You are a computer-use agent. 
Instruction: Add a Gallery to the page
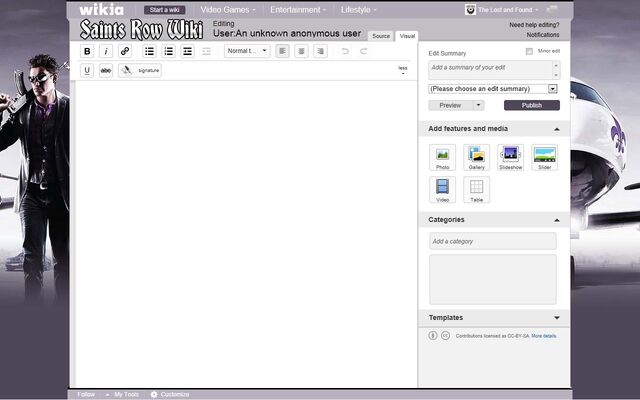tap(476, 157)
